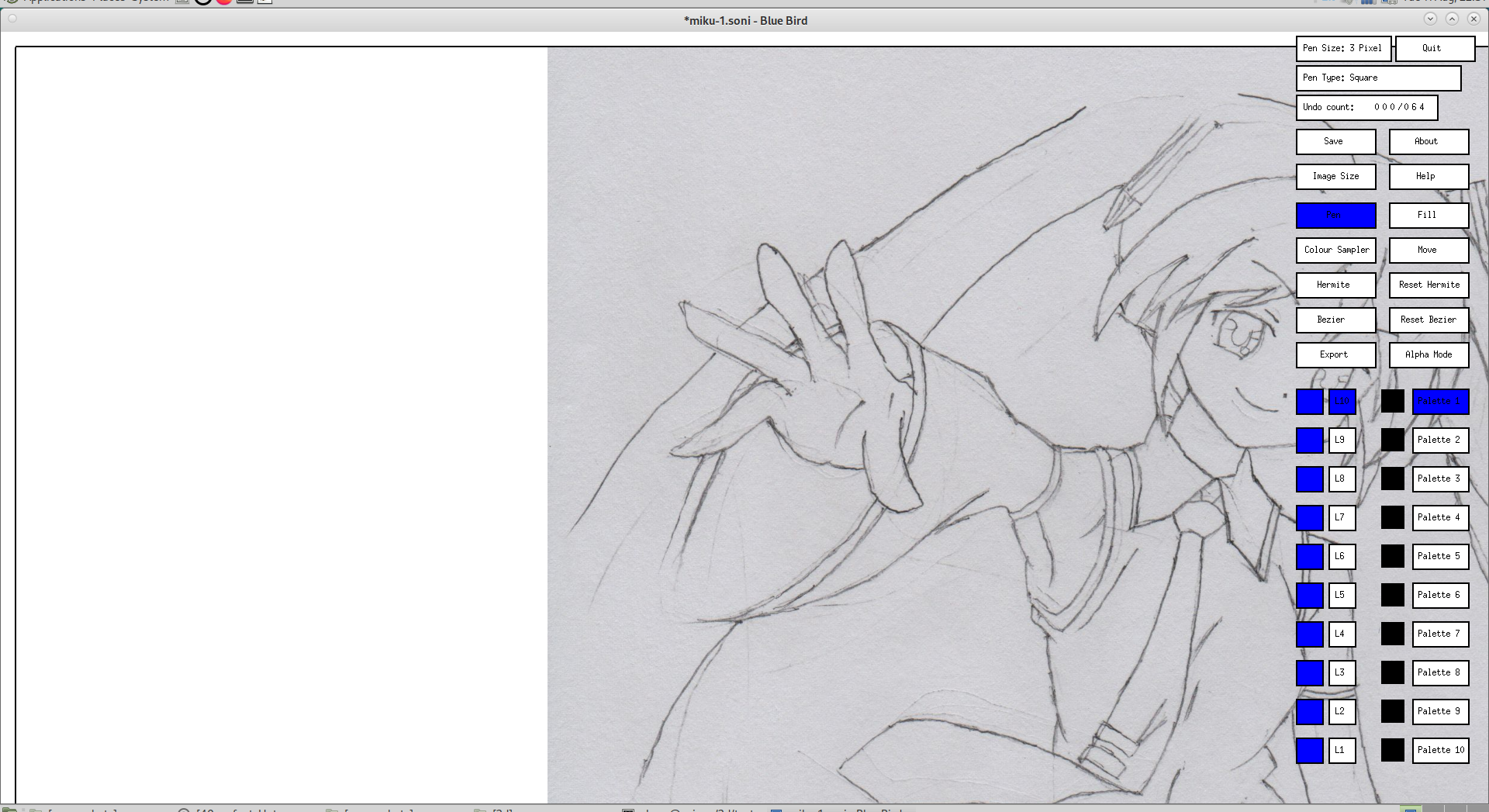Toggle the blue square beside layer L1
The image size is (1489, 812).
(1310, 751)
